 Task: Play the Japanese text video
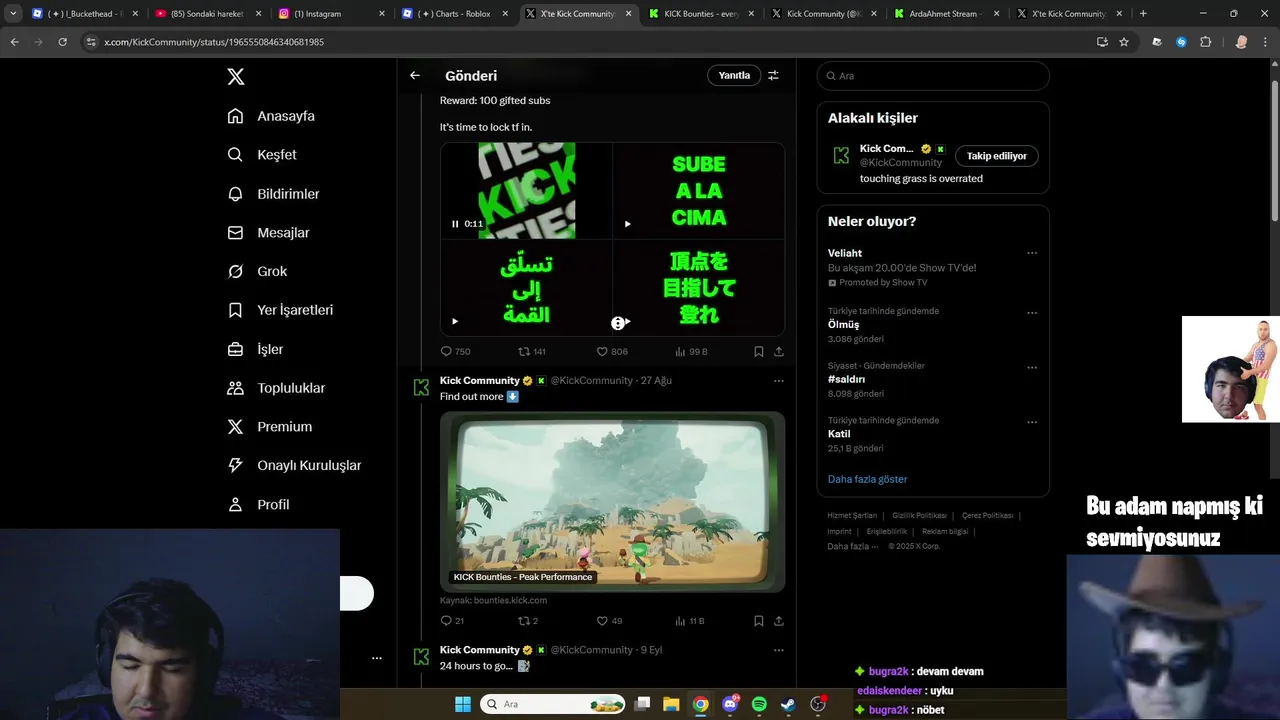pyautogui.click(x=627, y=321)
